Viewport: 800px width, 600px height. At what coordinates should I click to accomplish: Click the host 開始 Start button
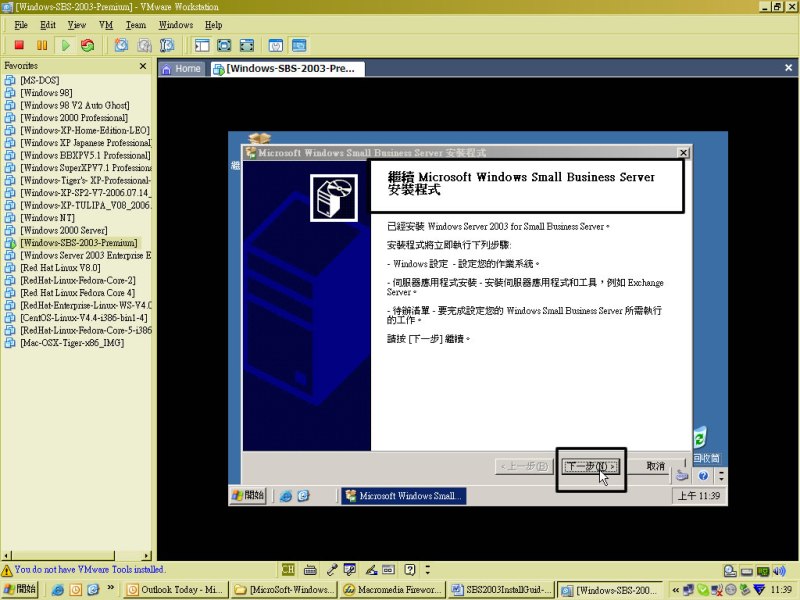20,589
